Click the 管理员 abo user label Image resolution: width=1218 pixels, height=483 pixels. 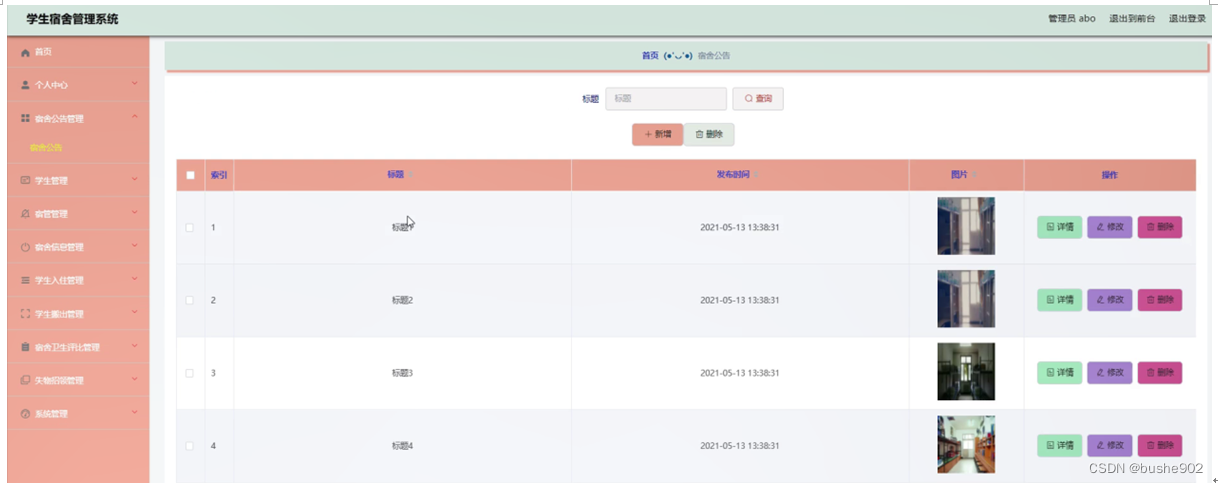pos(1072,19)
